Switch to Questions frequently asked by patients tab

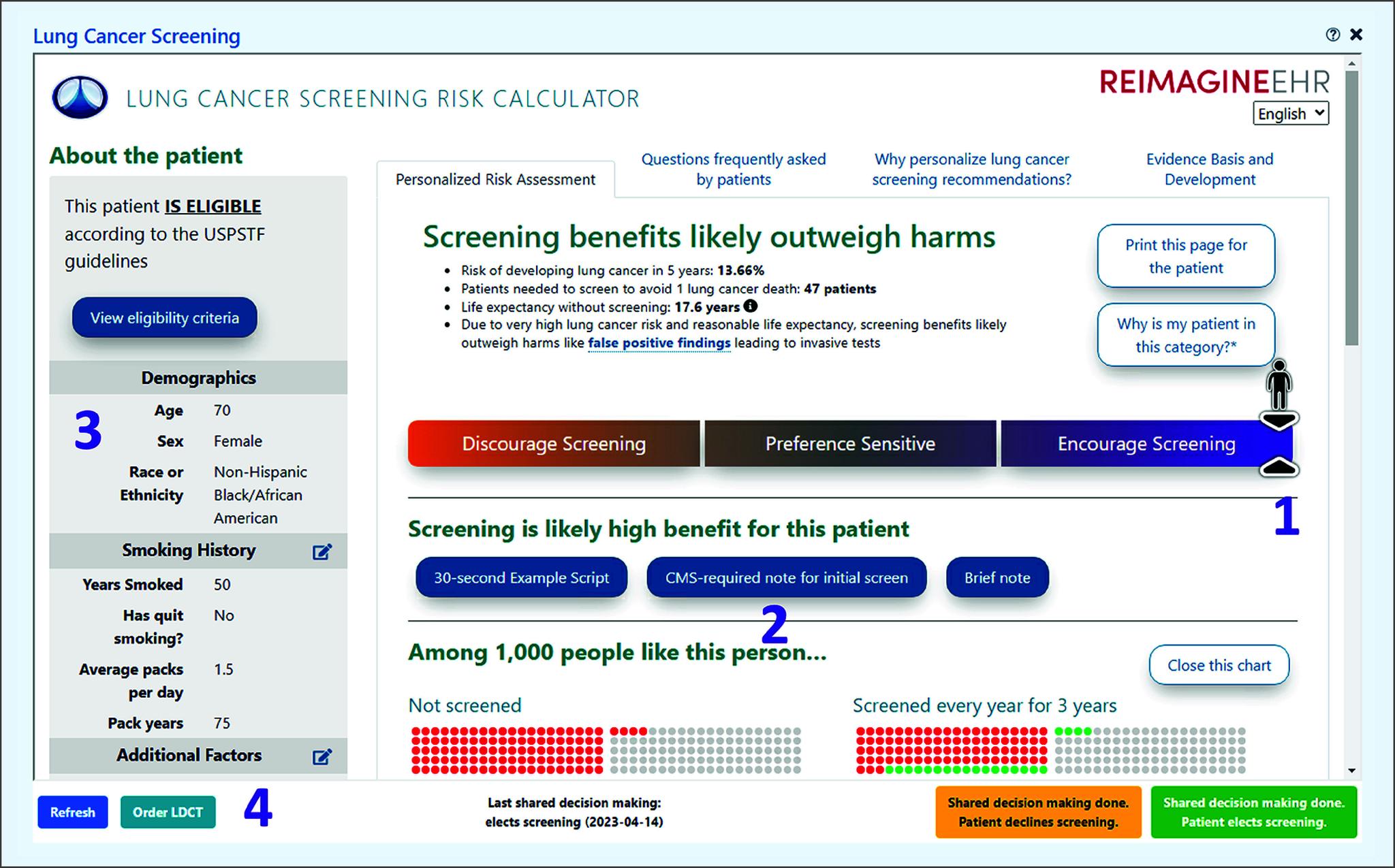click(733, 170)
